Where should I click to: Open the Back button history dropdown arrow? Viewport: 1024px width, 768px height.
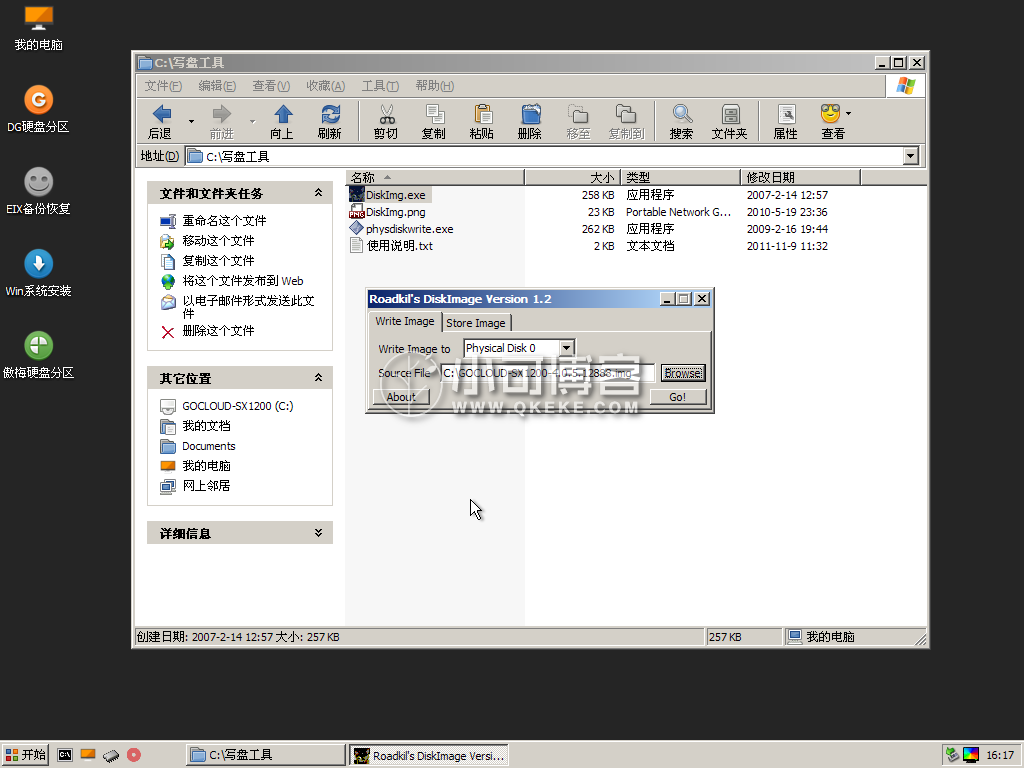(191, 121)
